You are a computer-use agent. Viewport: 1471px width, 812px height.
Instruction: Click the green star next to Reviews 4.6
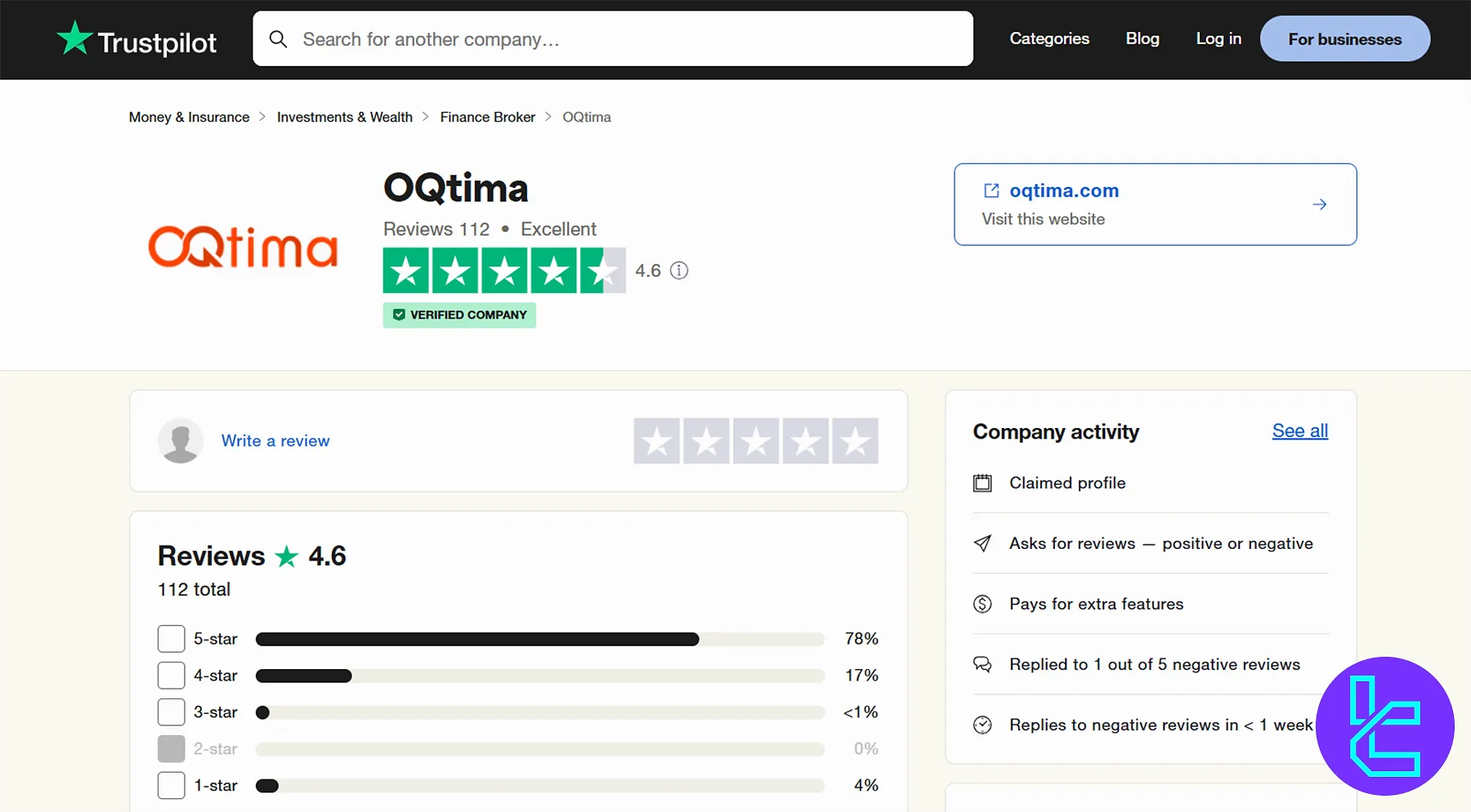[287, 556]
